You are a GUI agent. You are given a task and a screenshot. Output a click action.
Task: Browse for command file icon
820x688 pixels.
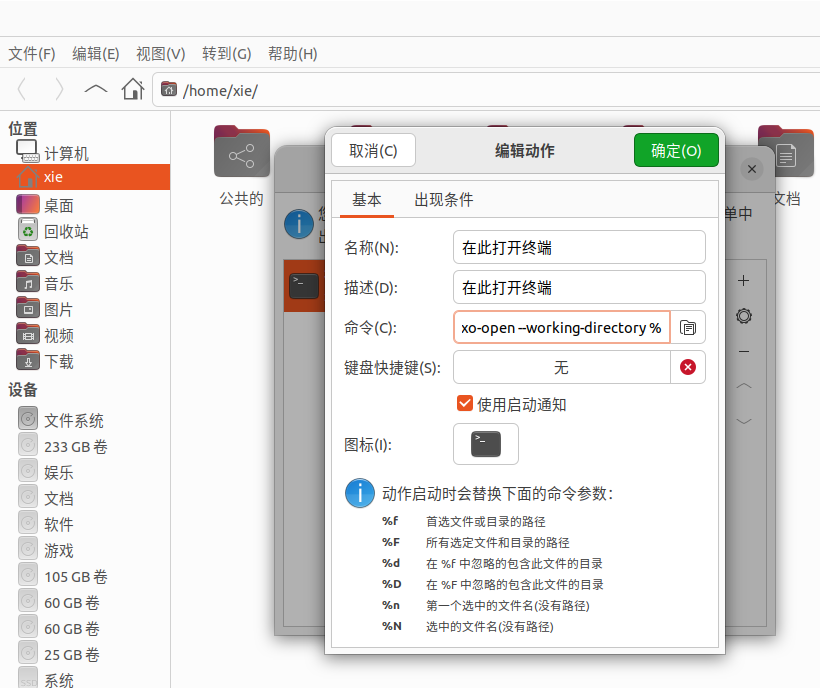688,327
